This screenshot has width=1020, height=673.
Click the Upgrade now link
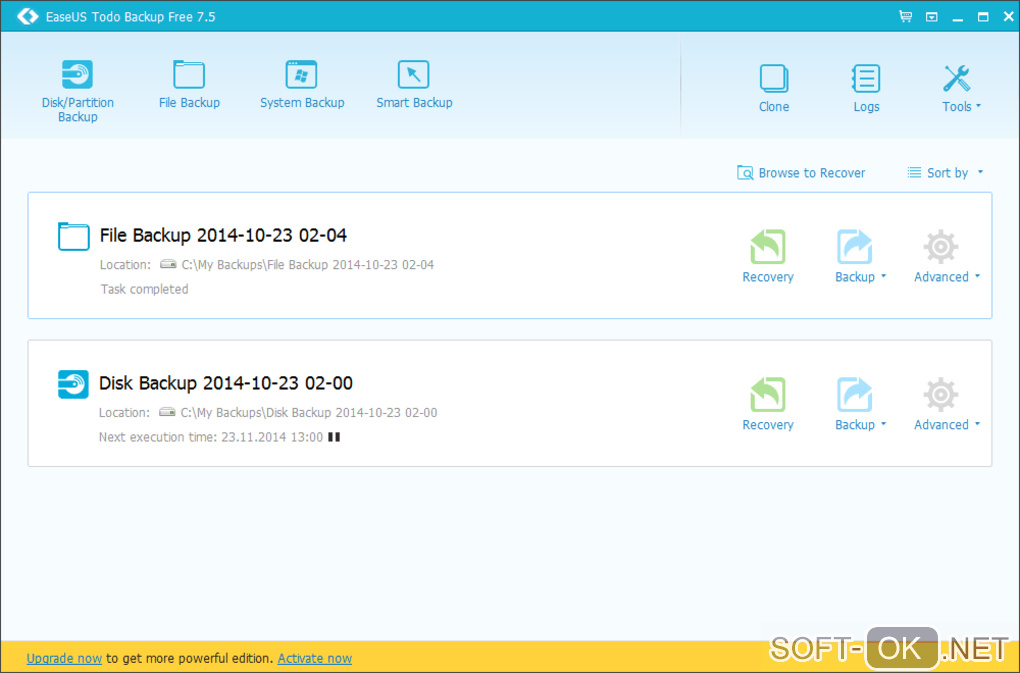click(64, 659)
